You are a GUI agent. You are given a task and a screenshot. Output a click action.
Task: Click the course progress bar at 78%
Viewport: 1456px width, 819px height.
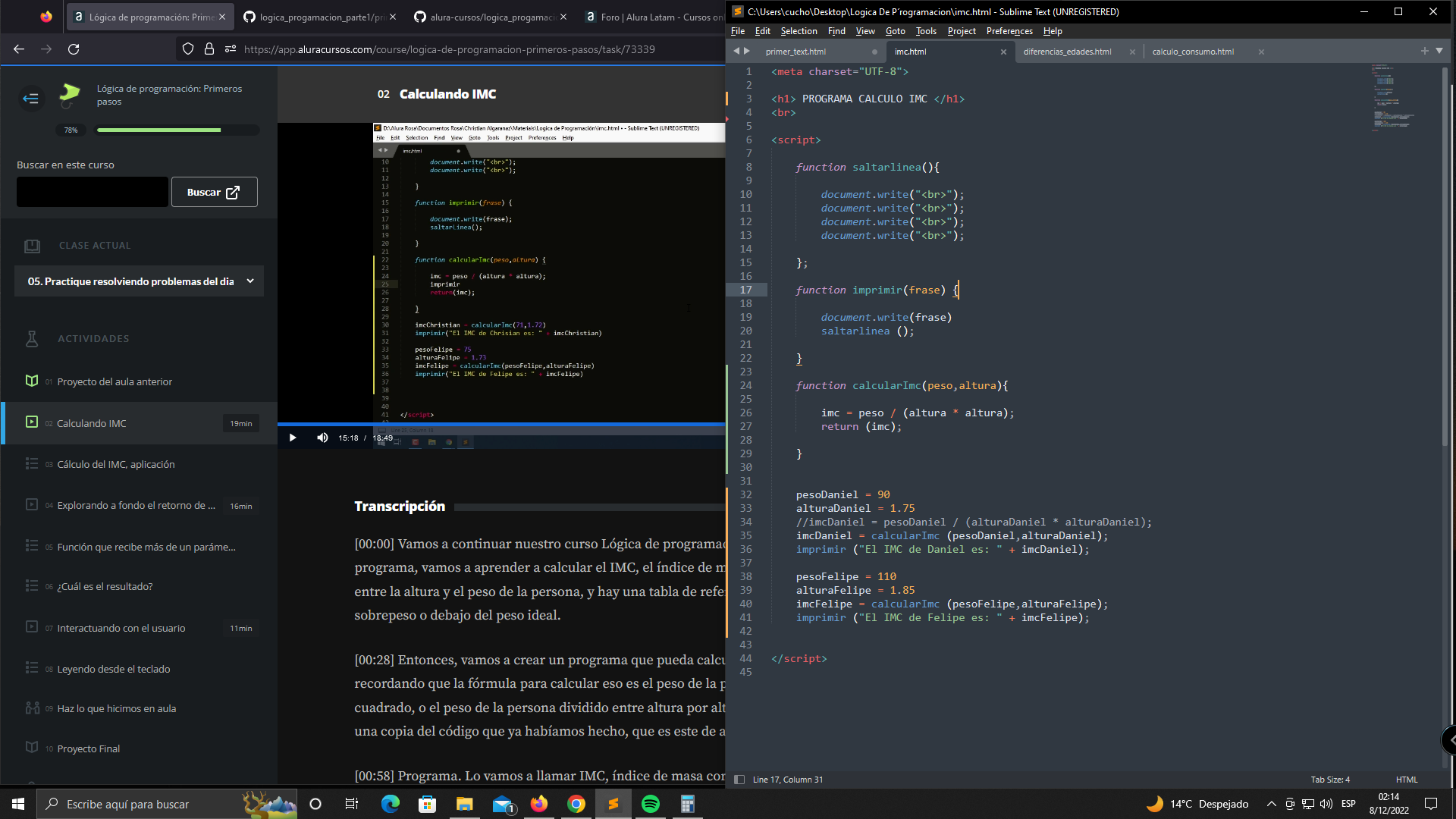(177, 130)
